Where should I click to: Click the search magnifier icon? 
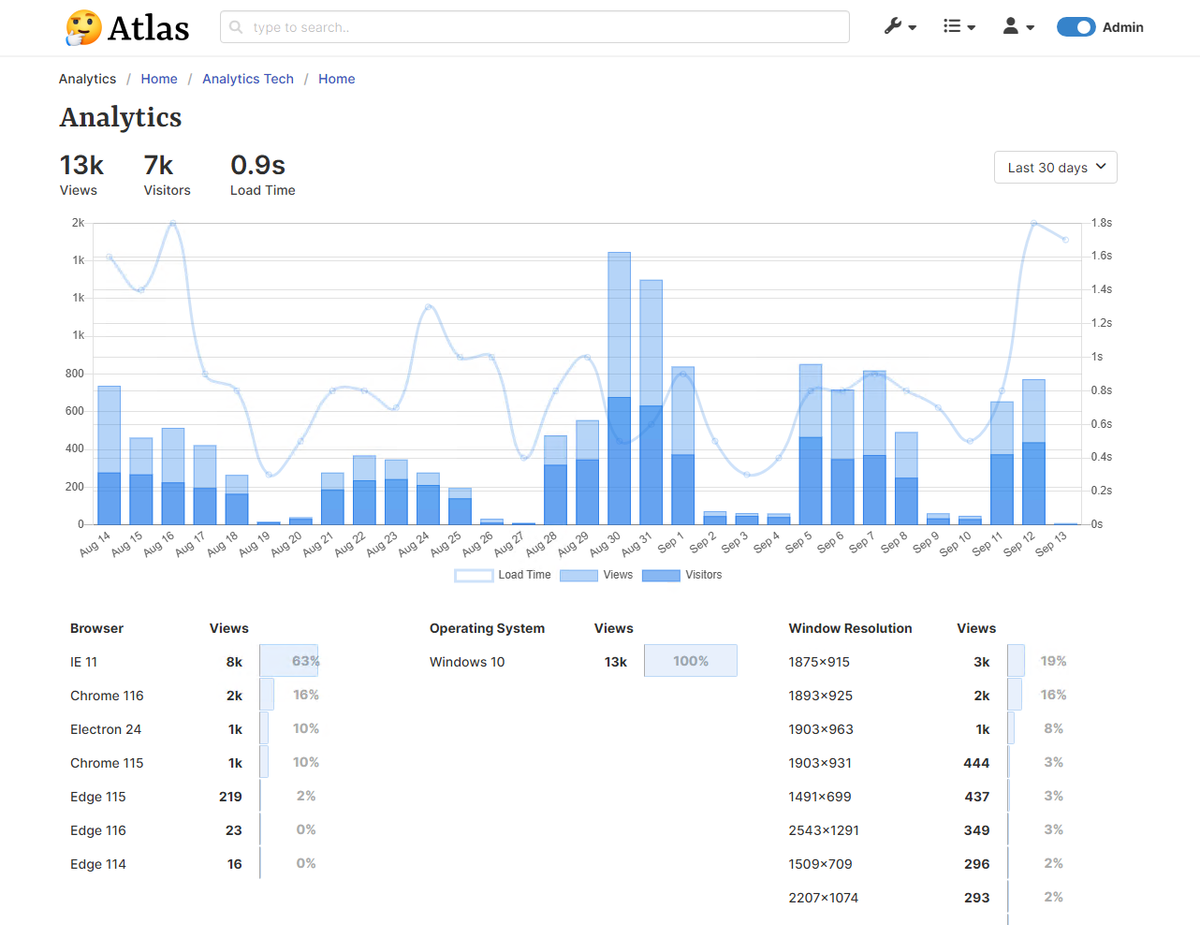[235, 27]
